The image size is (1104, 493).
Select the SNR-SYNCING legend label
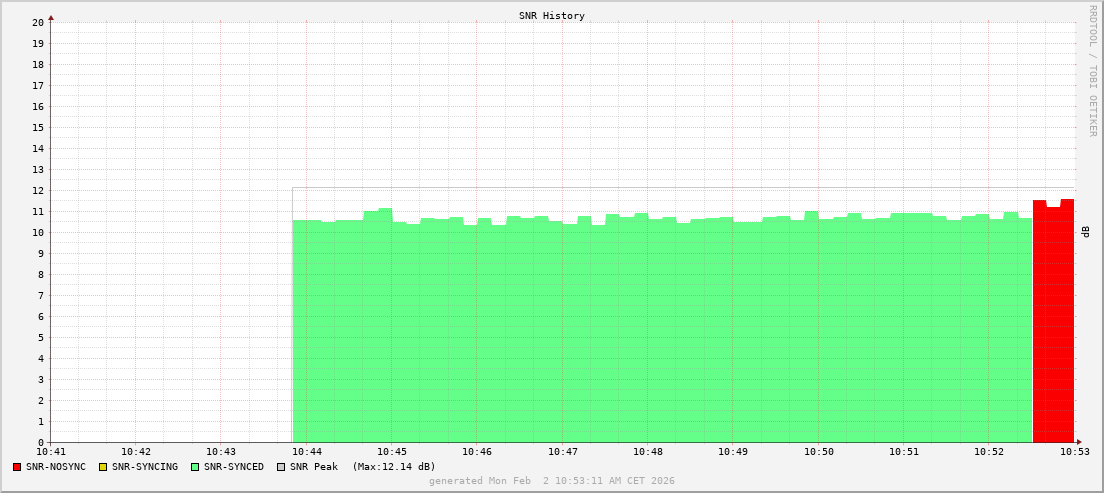[x=144, y=467]
